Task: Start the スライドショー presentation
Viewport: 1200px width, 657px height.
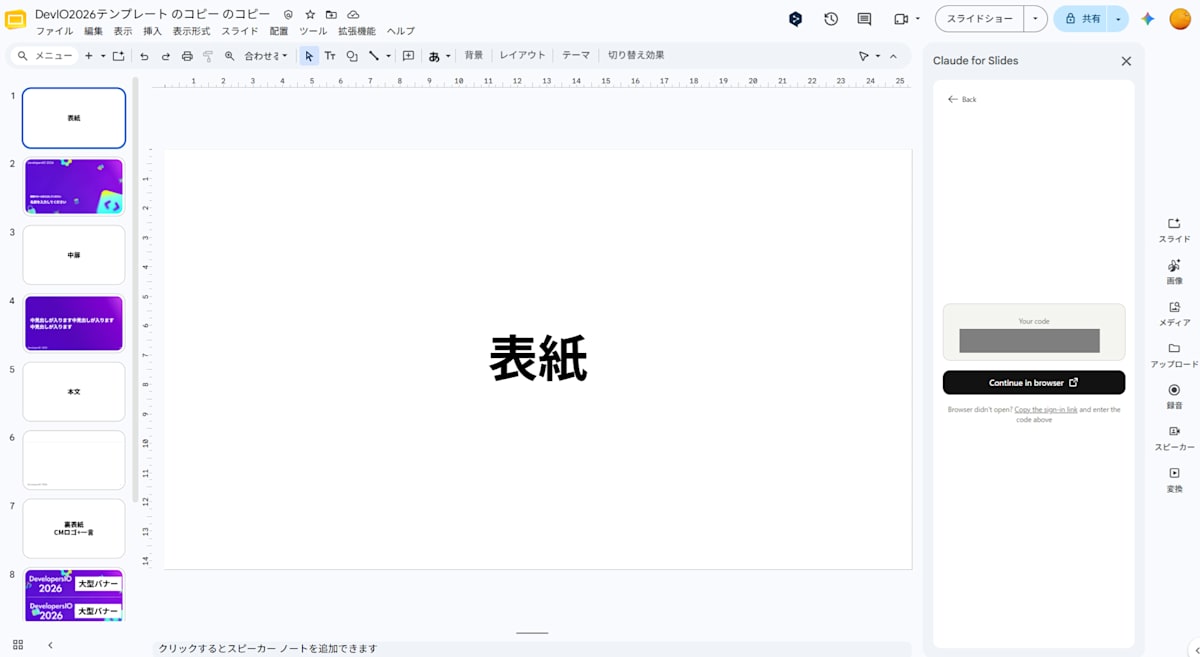Action: [x=980, y=19]
